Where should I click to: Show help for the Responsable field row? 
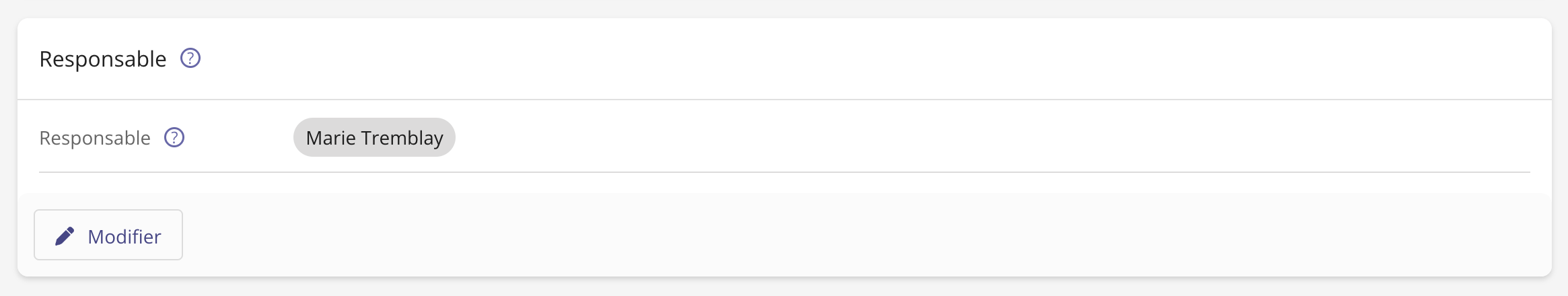tap(174, 138)
